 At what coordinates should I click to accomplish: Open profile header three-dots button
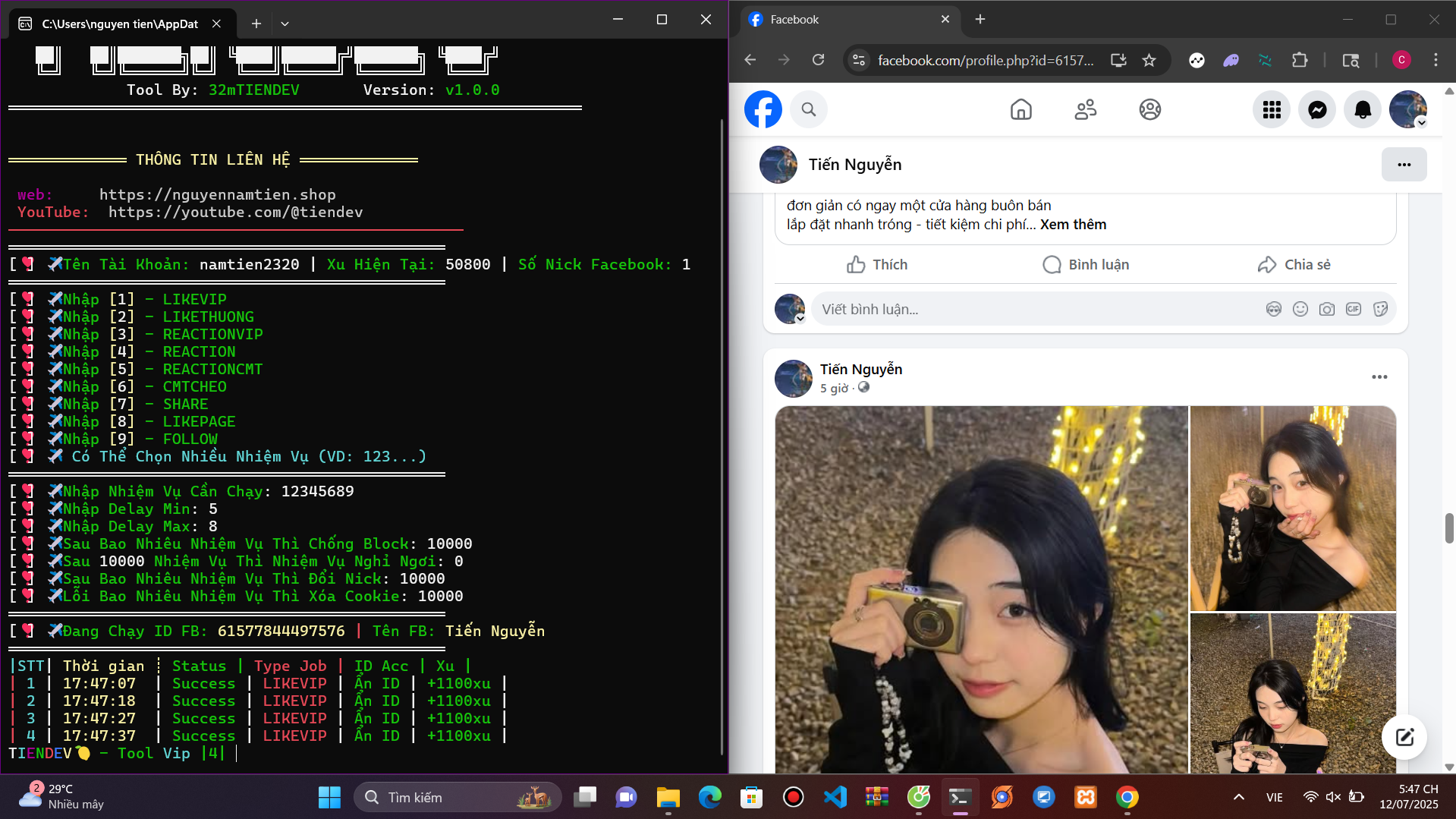point(1404,165)
